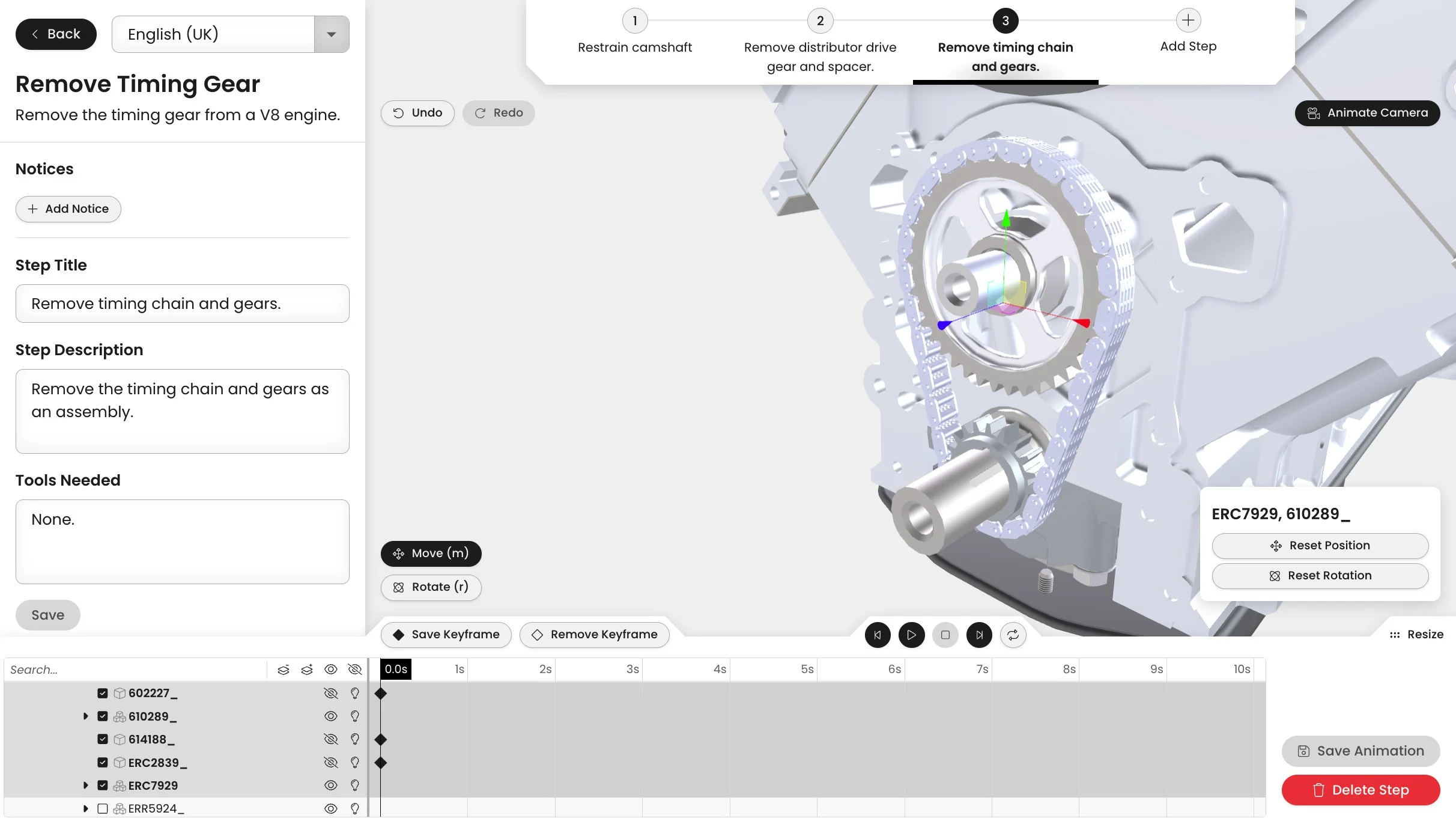Uncheck the 602227_ part checkbox
The image size is (1456, 821).
103,694
